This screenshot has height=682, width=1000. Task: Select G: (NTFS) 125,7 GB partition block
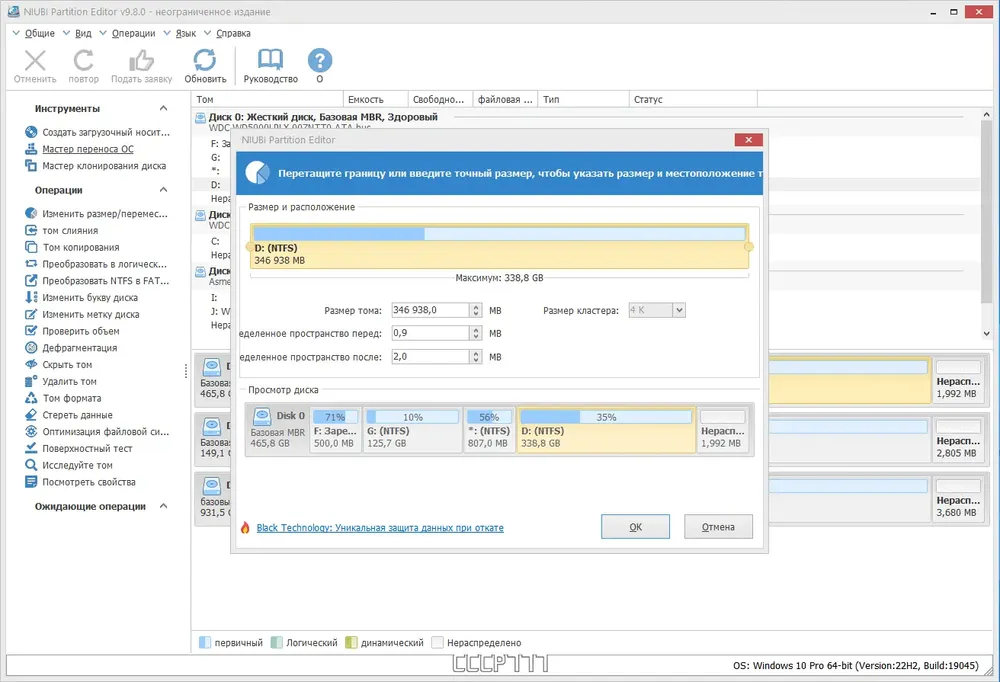pos(413,429)
